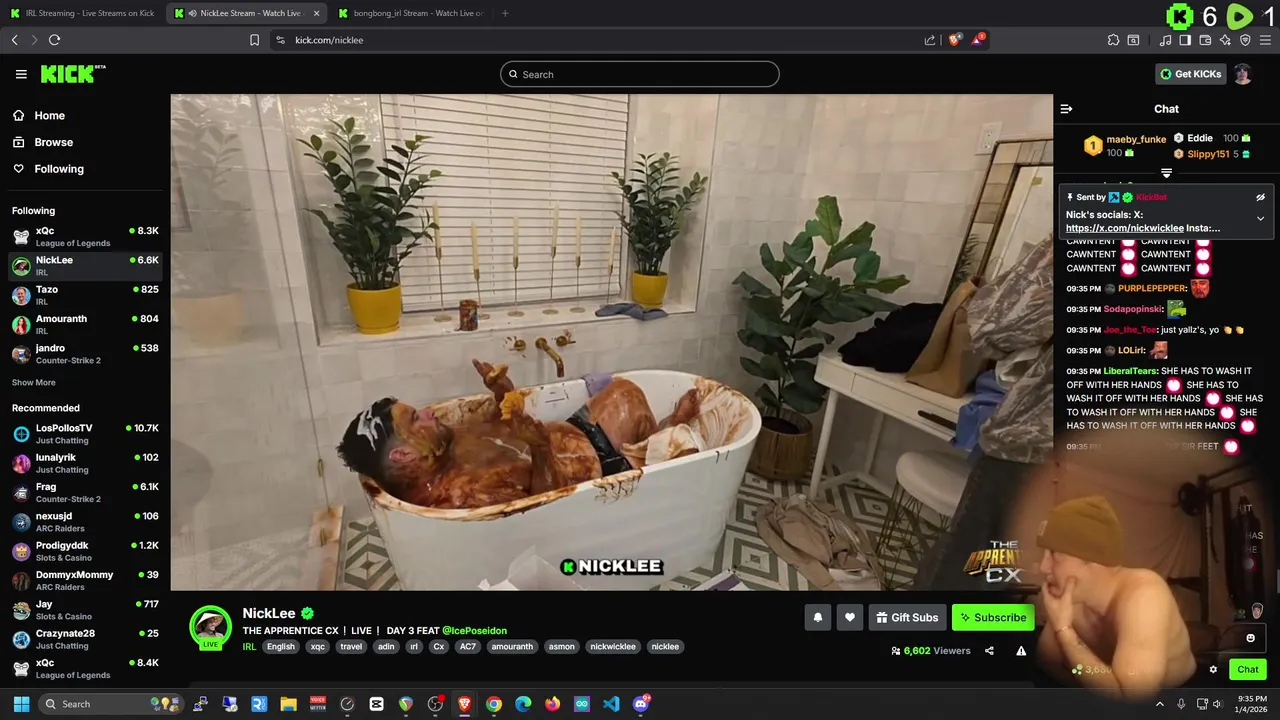The height and width of the screenshot is (720, 1280).
Task: Open LosPollosTV recommended channel
Action: (x=85, y=433)
